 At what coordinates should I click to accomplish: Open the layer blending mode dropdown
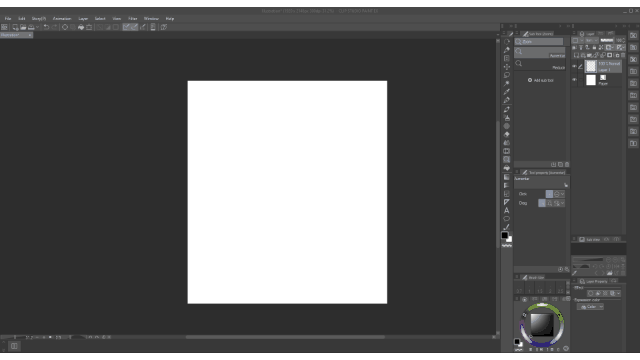click(x=592, y=40)
